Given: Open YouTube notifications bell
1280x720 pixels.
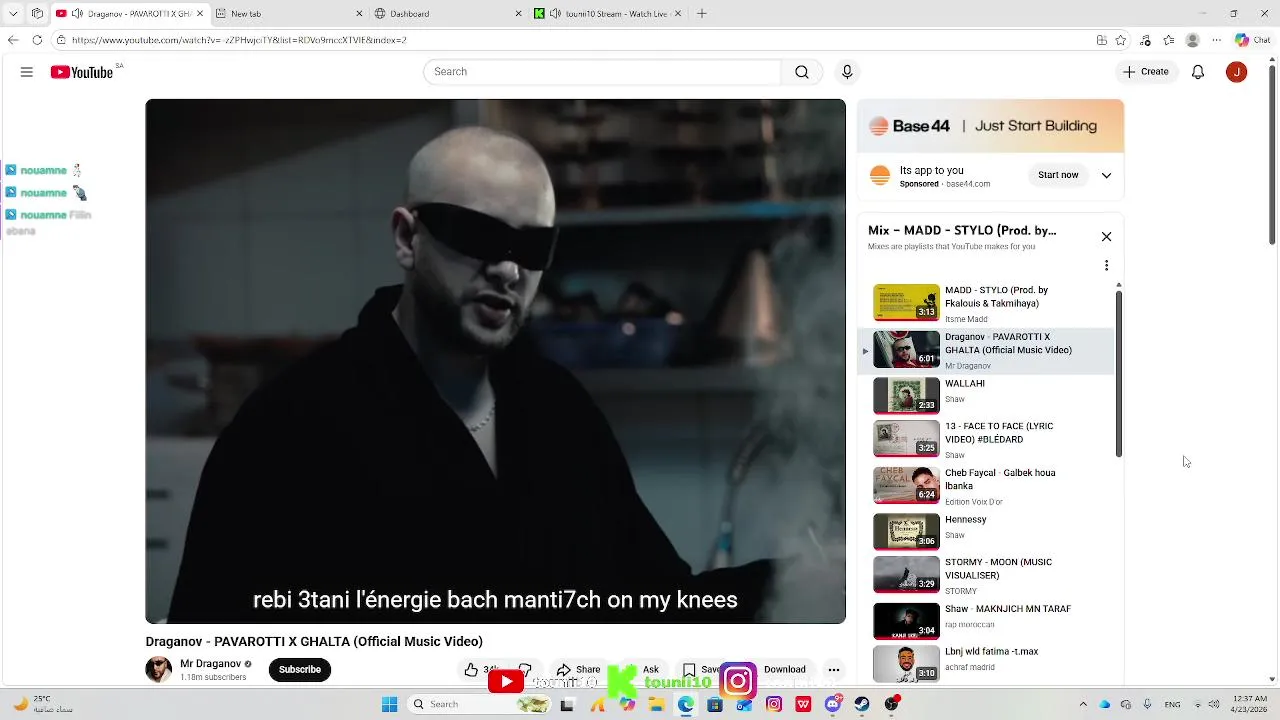Looking at the screenshot, I should point(1198,72).
